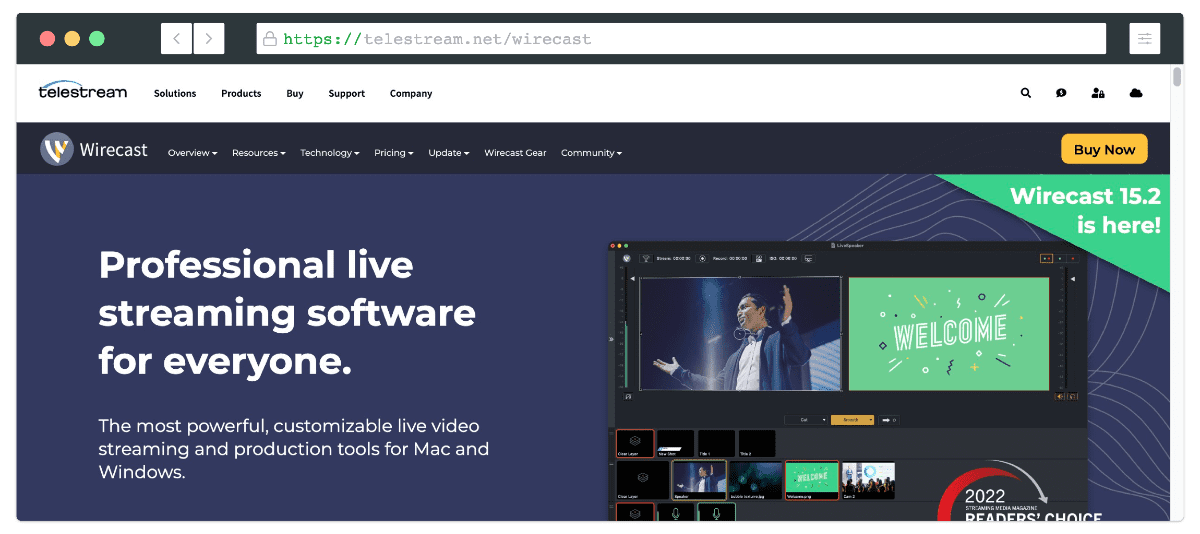Click the URL address field

coord(681,39)
